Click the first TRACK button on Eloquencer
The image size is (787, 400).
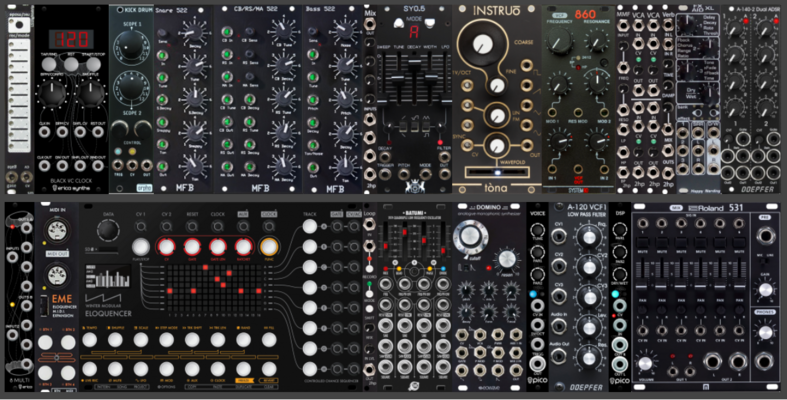pyautogui.click(x=310, y=227)
